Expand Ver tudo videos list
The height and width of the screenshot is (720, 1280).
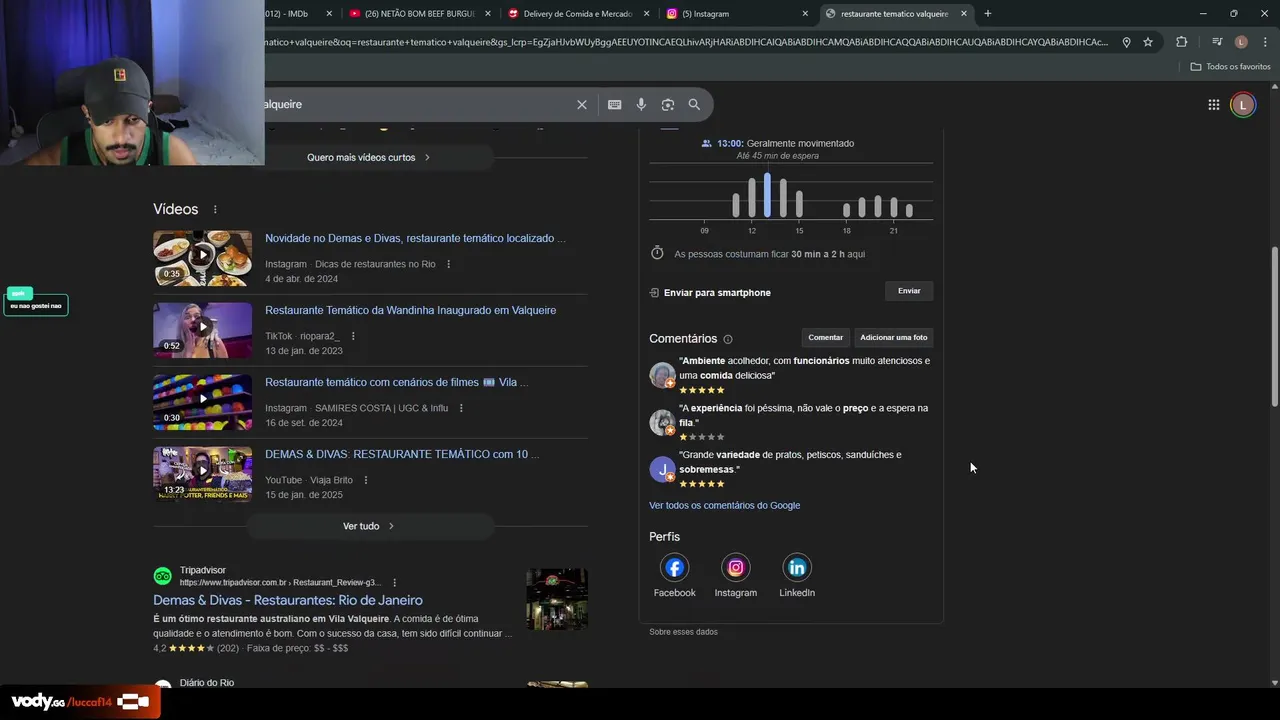368,526
